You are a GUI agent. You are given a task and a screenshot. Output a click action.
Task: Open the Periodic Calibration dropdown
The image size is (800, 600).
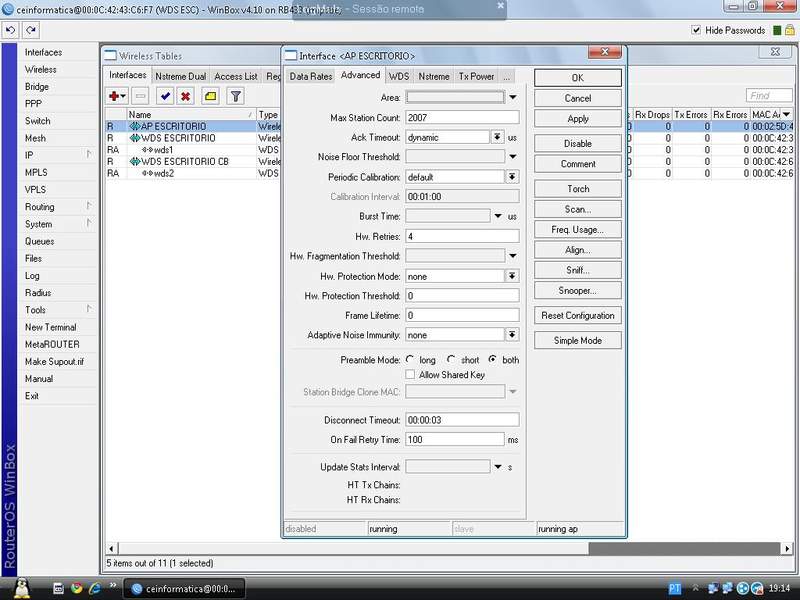tap(512, 177)
